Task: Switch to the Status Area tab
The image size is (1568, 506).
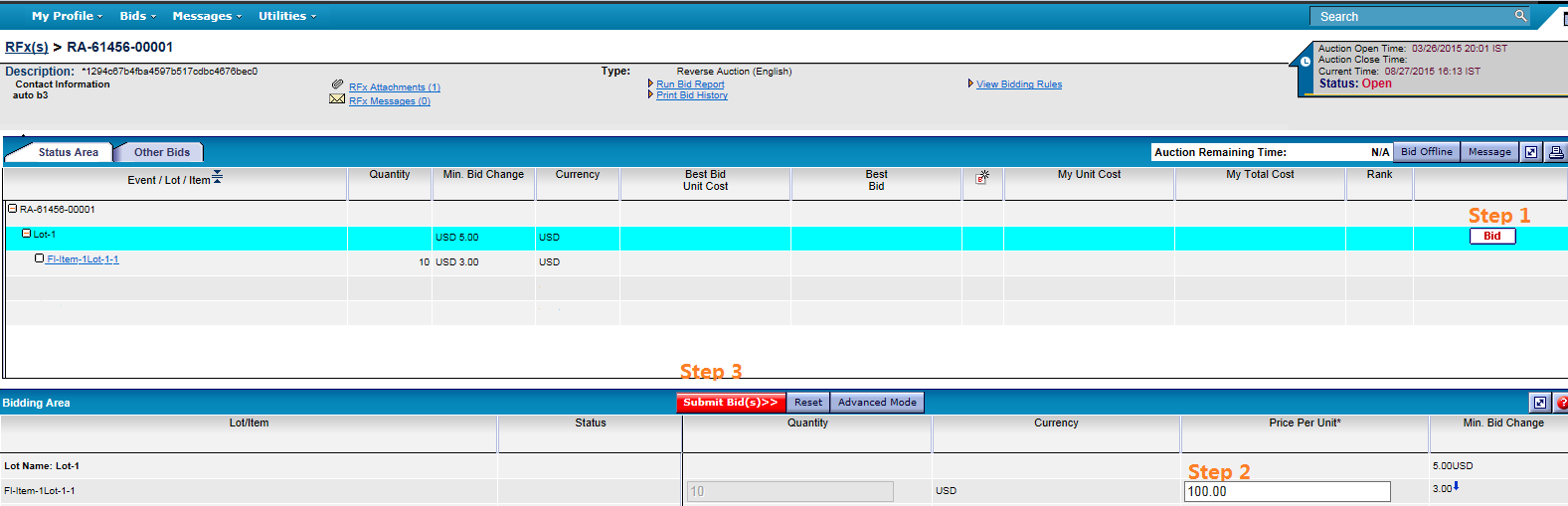Action: [x=69, y=152]
